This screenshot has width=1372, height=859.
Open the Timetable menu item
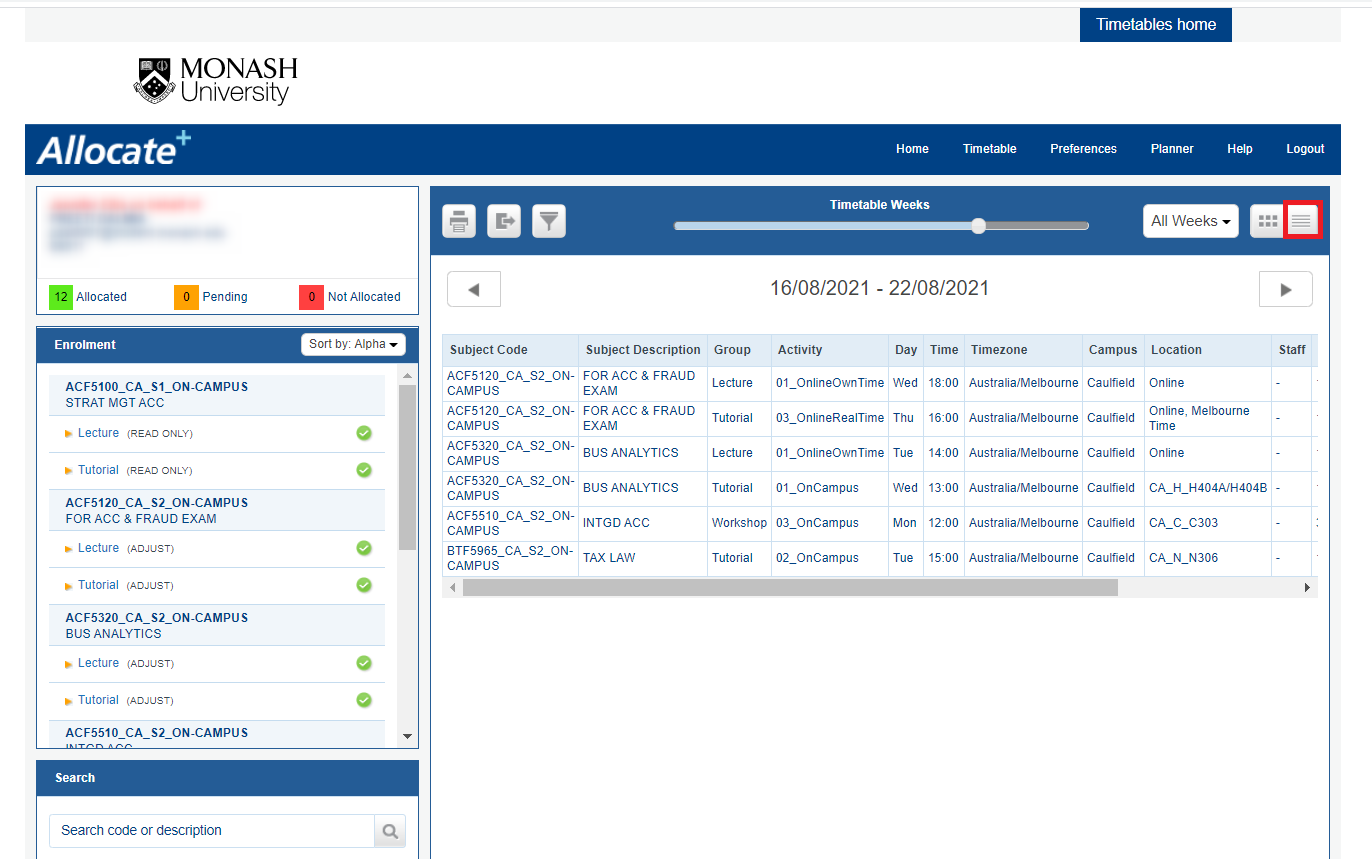[x=989, y=149]
